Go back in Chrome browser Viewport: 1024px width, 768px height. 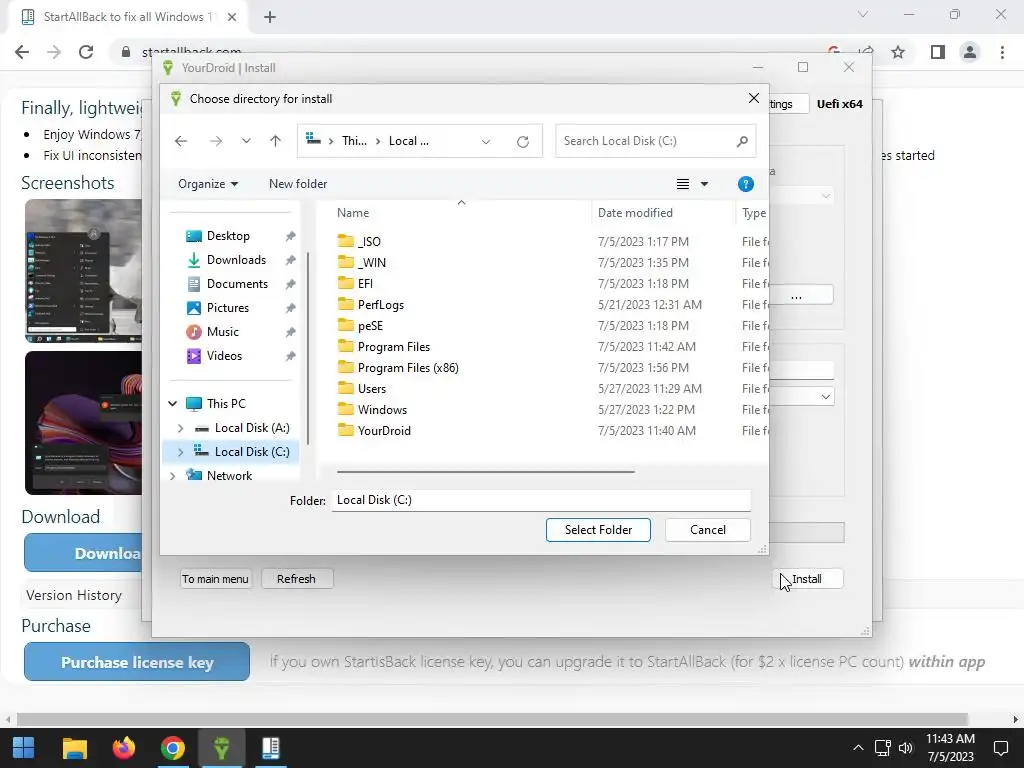pos(22,52)
